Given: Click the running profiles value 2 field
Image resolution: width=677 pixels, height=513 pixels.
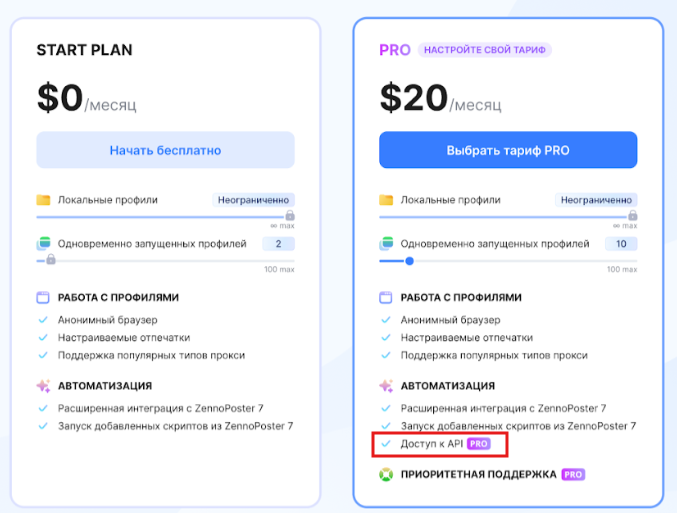Looking at the screenshot, I should click(278, 244).
